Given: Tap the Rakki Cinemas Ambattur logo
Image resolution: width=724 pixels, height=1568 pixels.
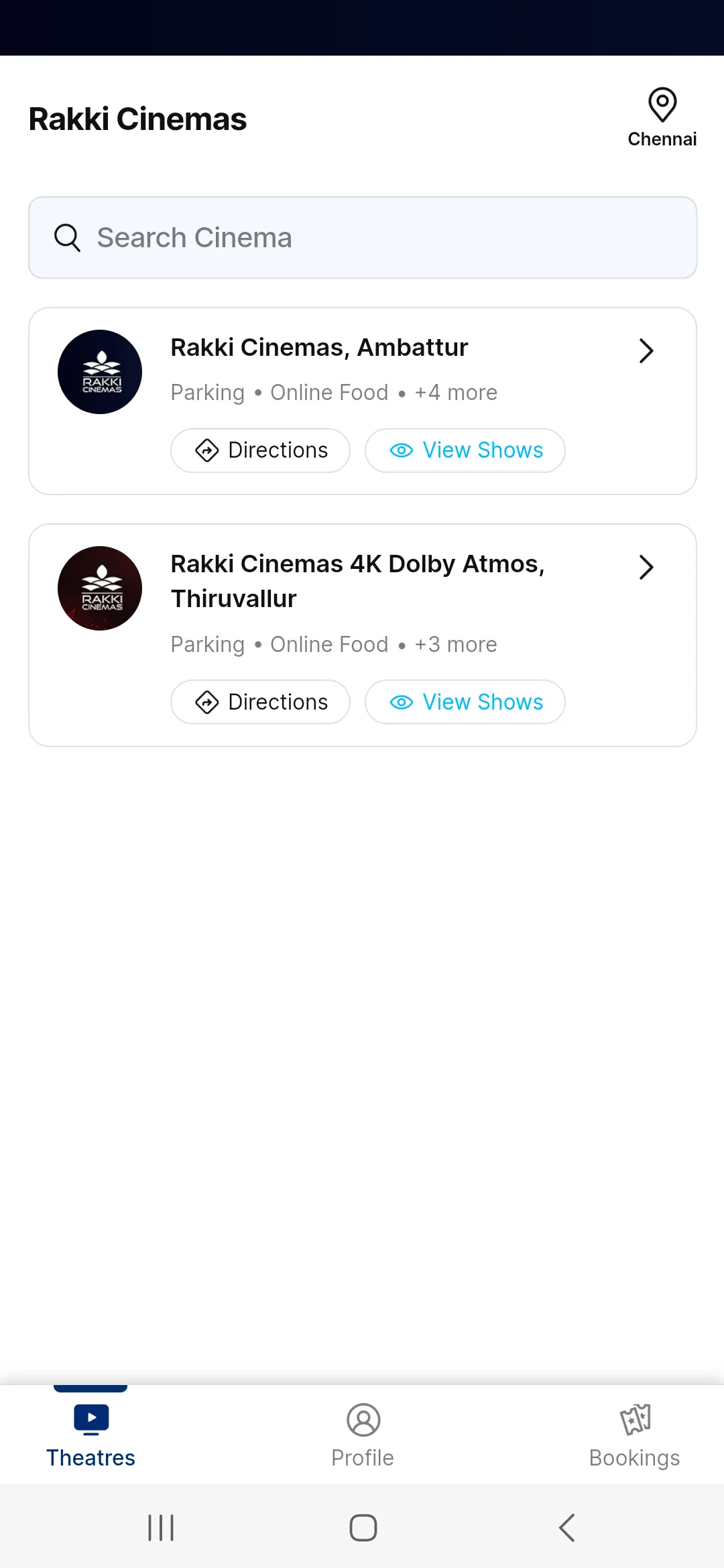Looking at the screenshot, I should (100, 372).
